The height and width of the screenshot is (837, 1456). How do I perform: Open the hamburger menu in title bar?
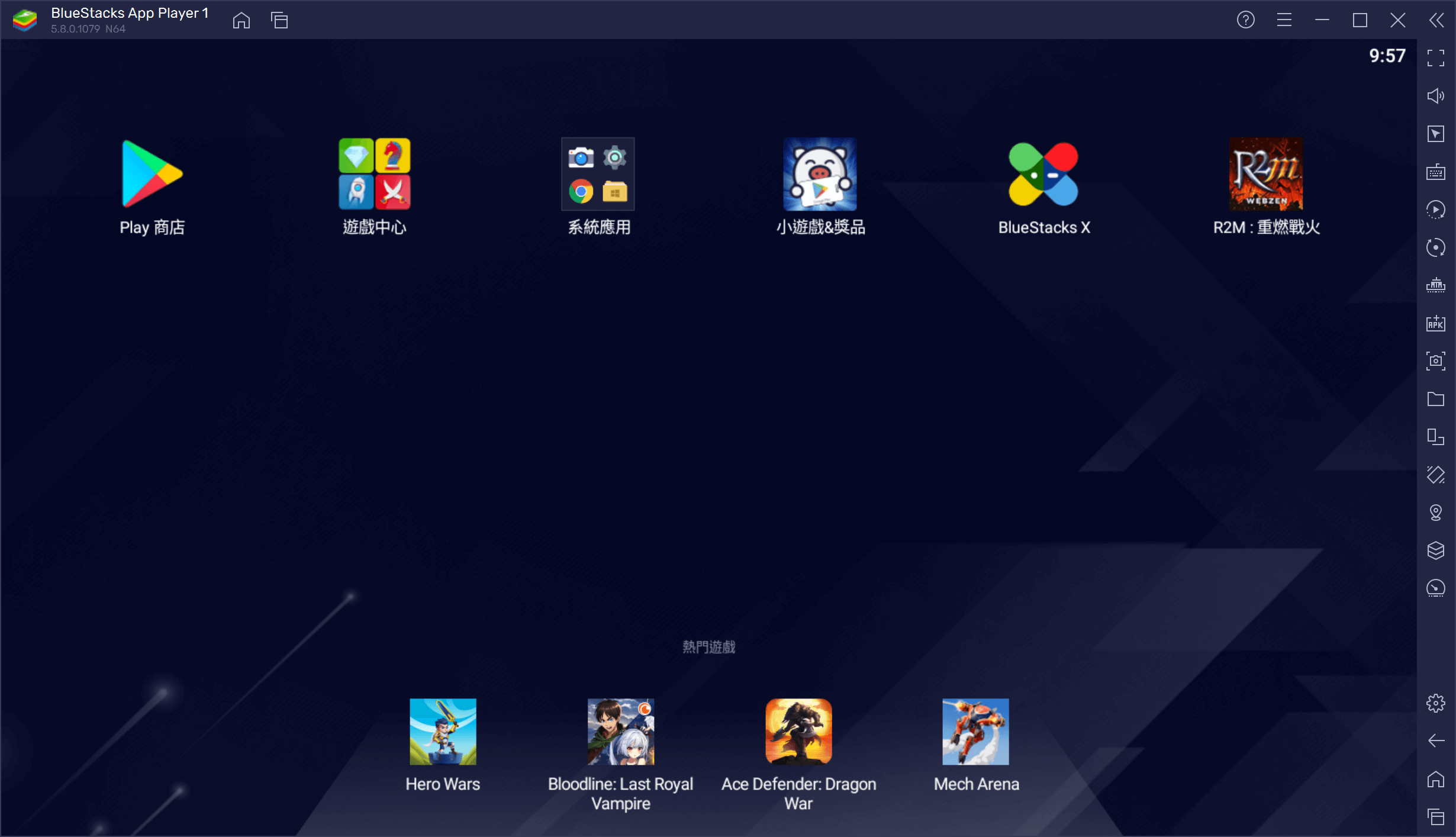pos(1284,20)
